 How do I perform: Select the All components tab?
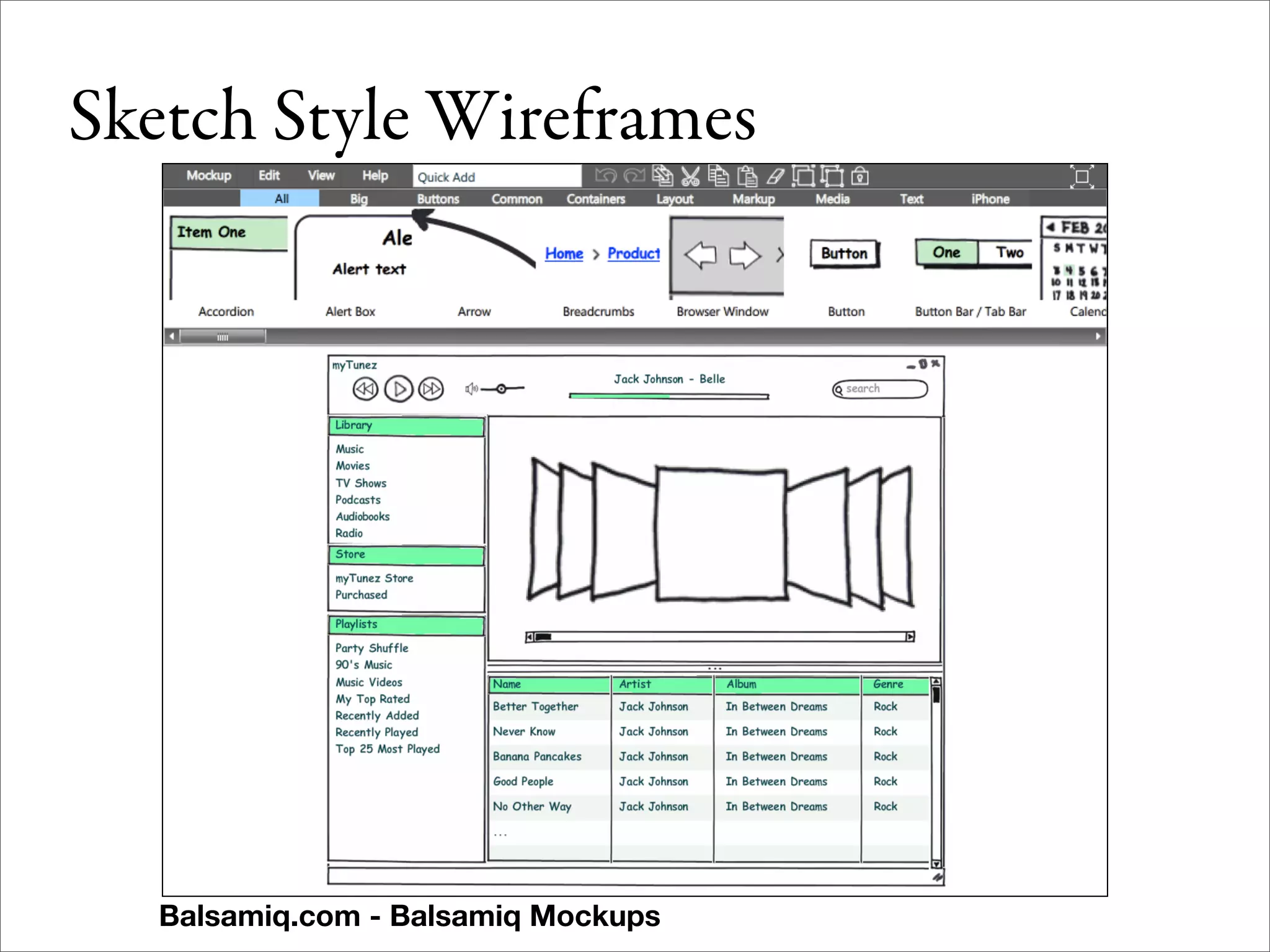pos(280,198)
